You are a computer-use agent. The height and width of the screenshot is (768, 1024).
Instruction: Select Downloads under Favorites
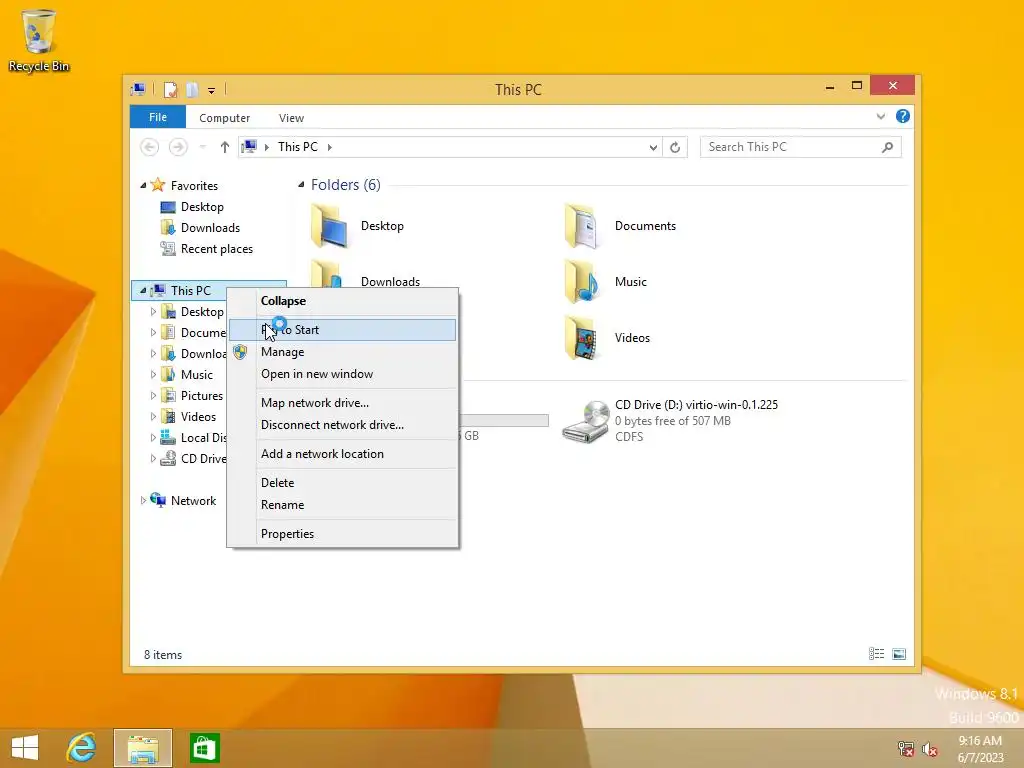tap(210, 228)
